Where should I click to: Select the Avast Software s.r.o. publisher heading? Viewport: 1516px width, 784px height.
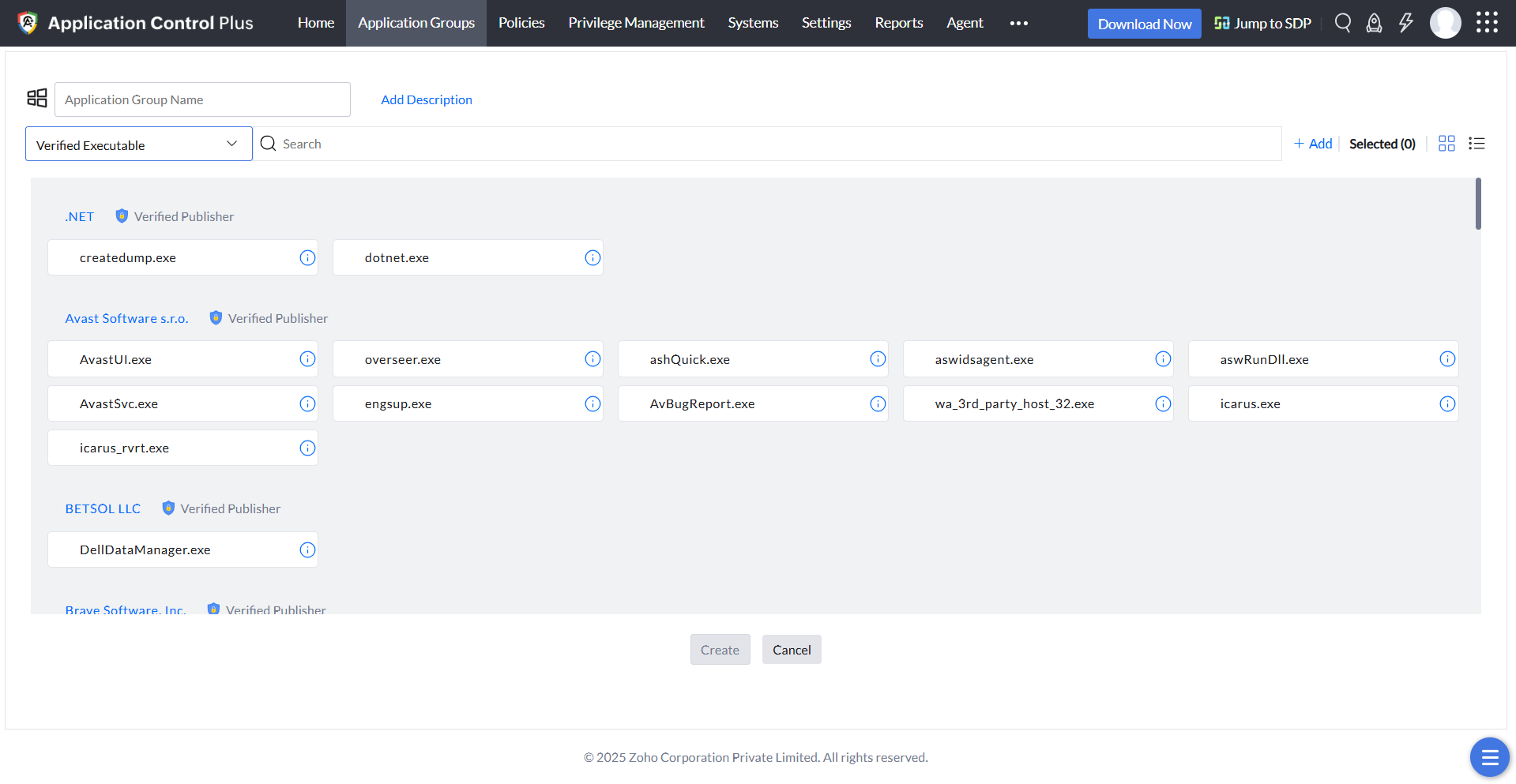pos(127,318)
